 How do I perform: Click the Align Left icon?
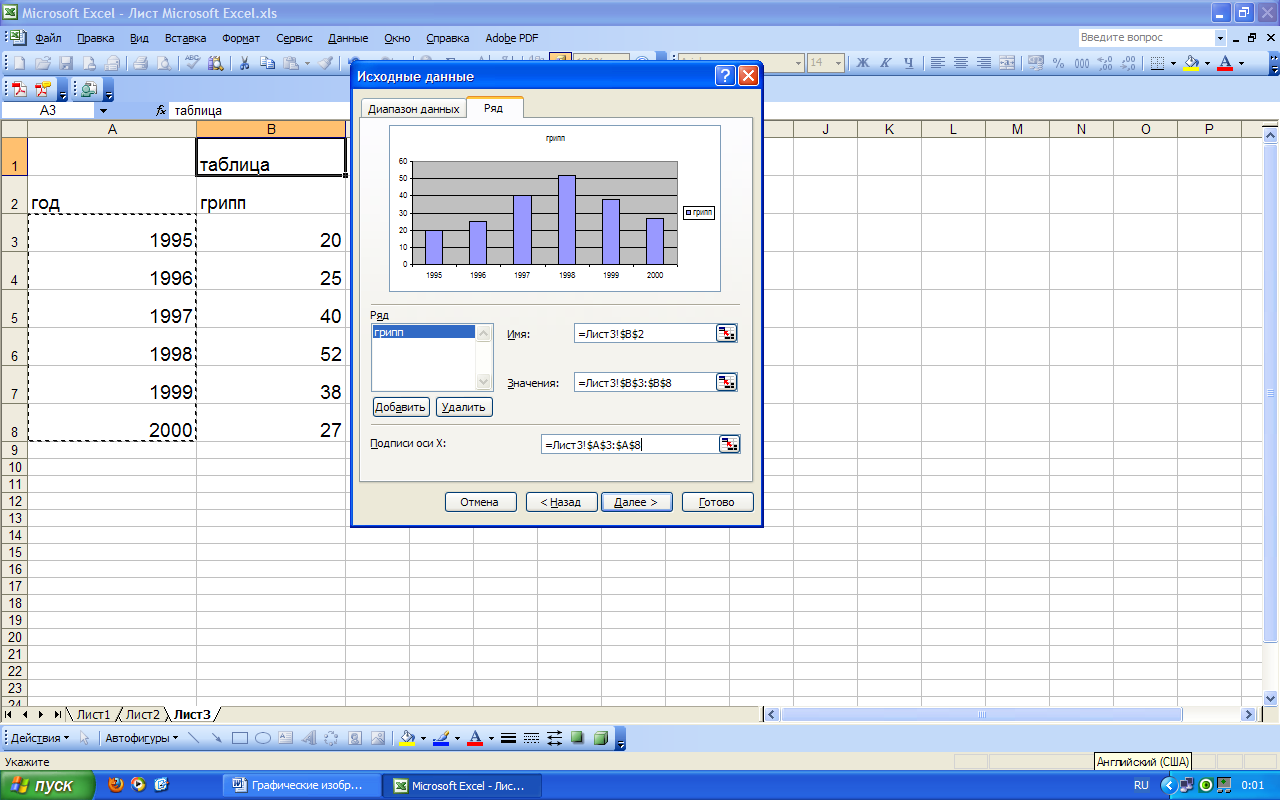pos(938,63)
